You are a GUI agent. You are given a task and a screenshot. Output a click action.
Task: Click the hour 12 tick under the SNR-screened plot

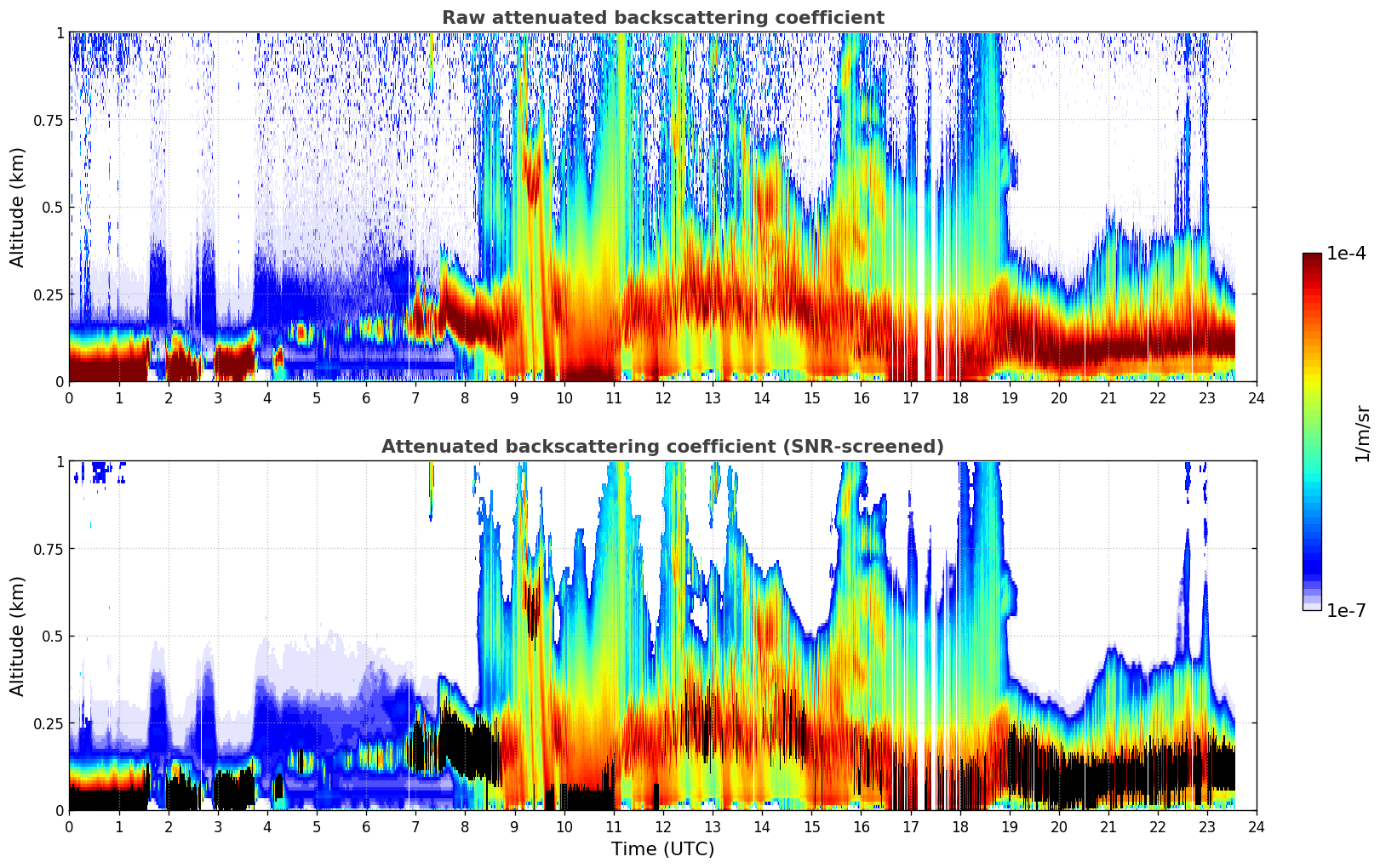662,826
